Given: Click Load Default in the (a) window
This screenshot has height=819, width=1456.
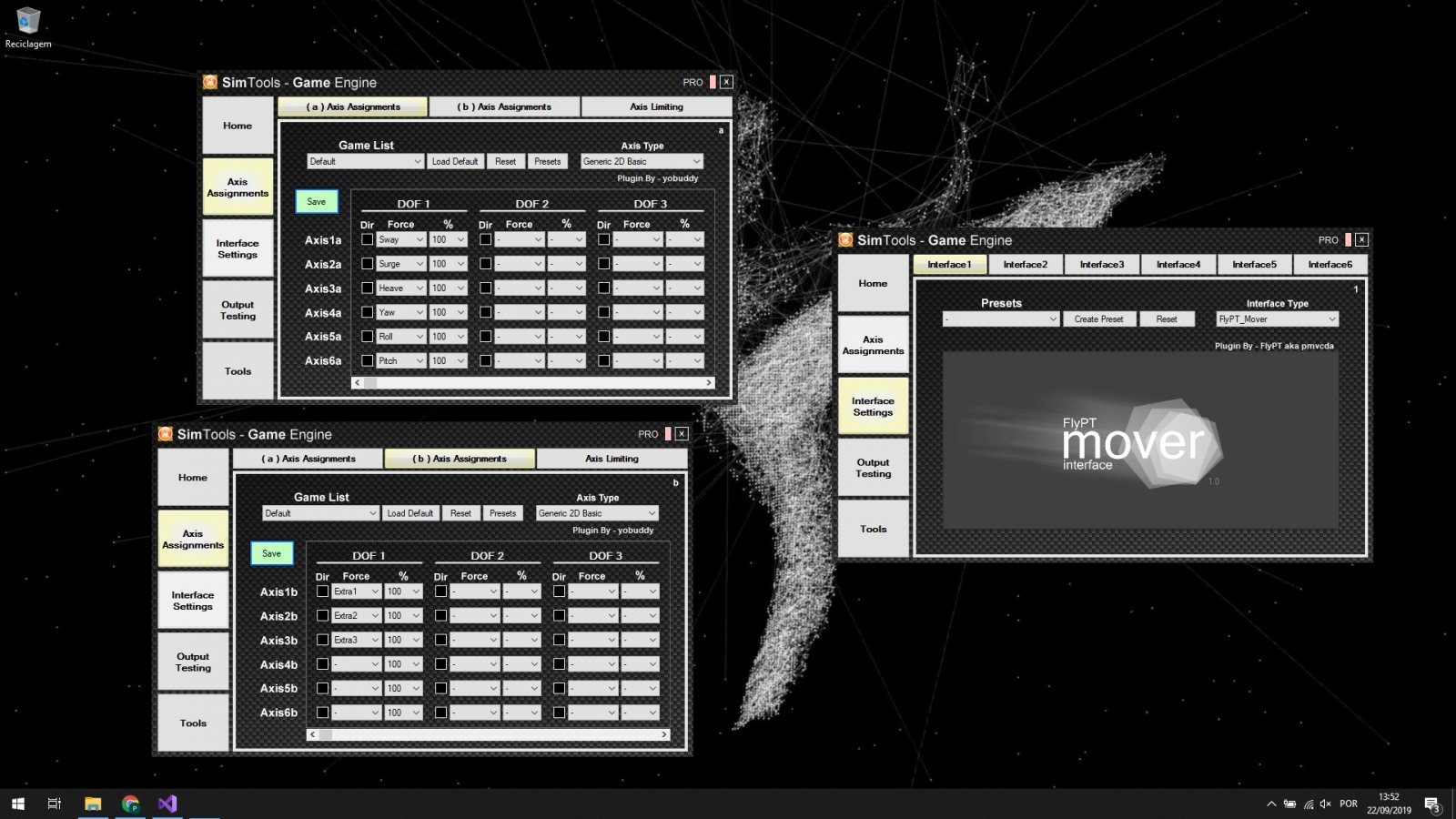Looking at the screenshot, I should point(454,161).
